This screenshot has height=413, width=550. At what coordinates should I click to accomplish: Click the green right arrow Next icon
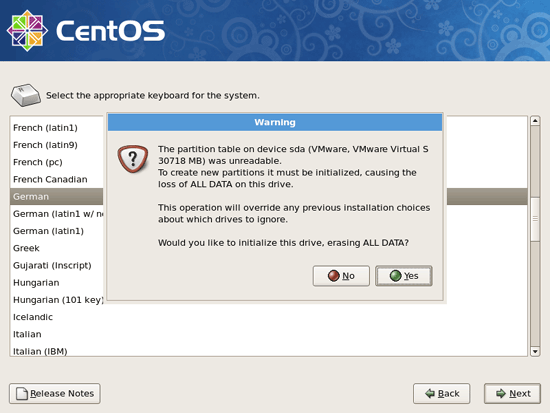pyautogui.click(x=501, y=394)
